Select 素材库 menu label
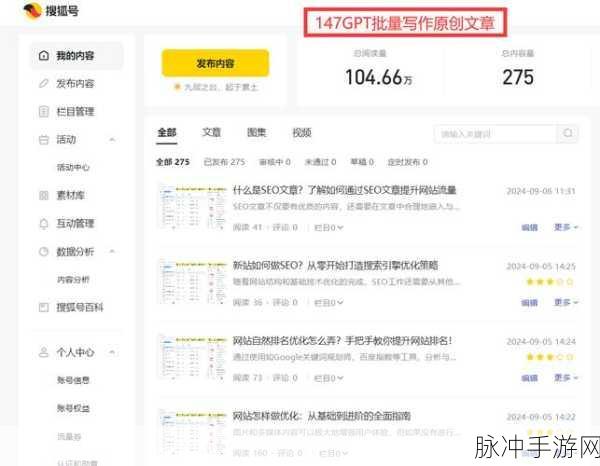 click(70, 195)
